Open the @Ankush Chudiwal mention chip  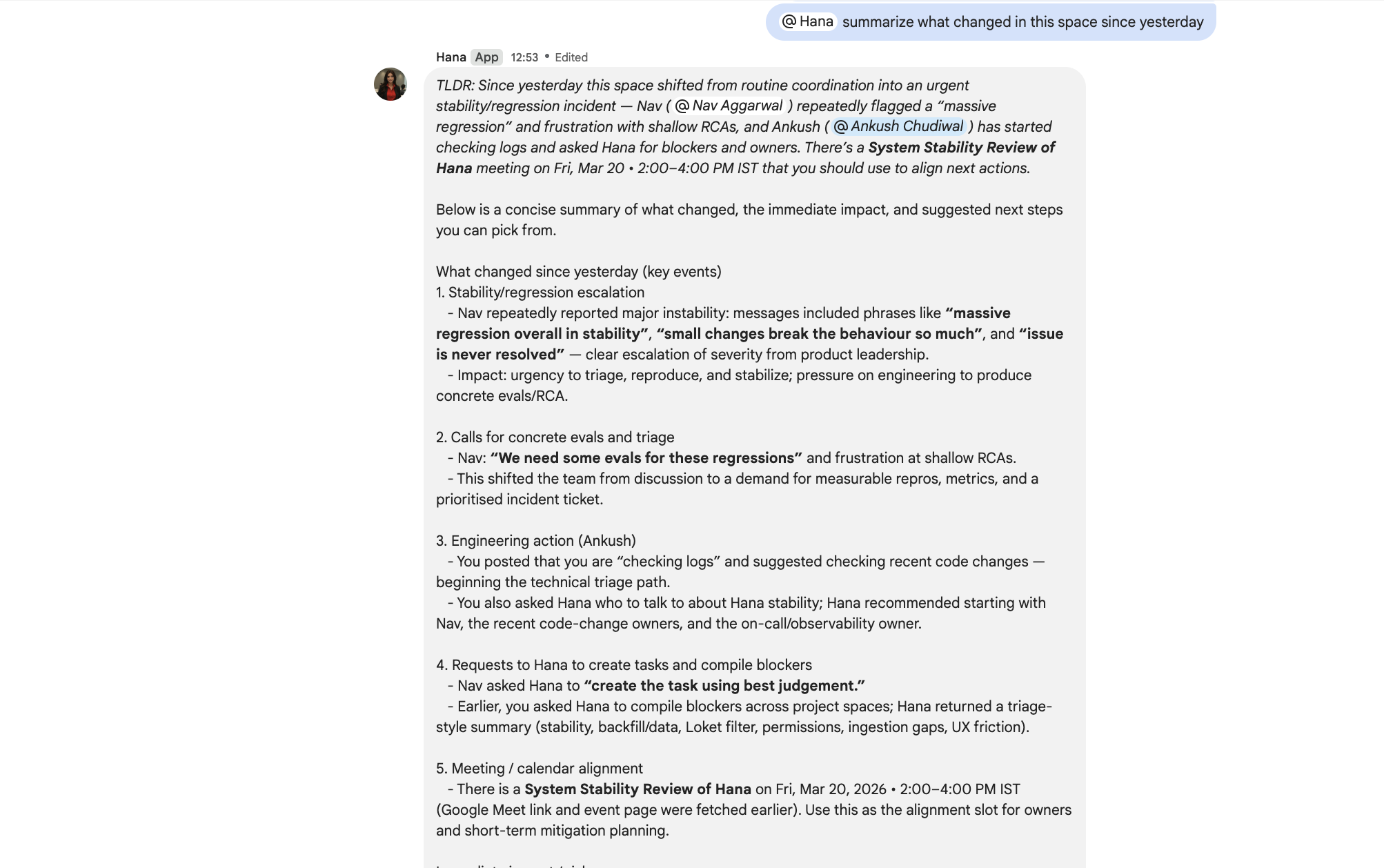[898, 126]
